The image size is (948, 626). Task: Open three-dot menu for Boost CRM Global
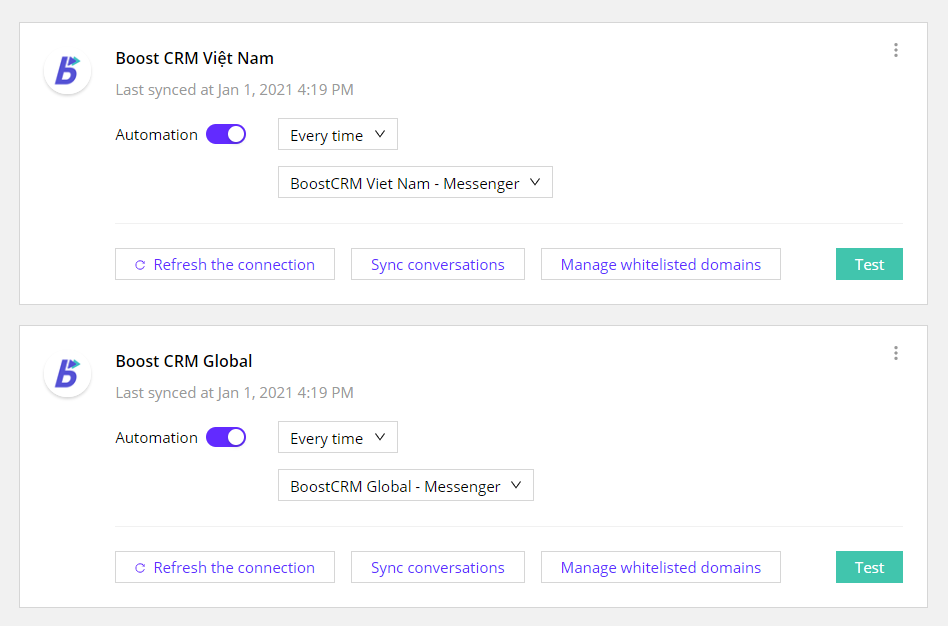tap(895, 353)
